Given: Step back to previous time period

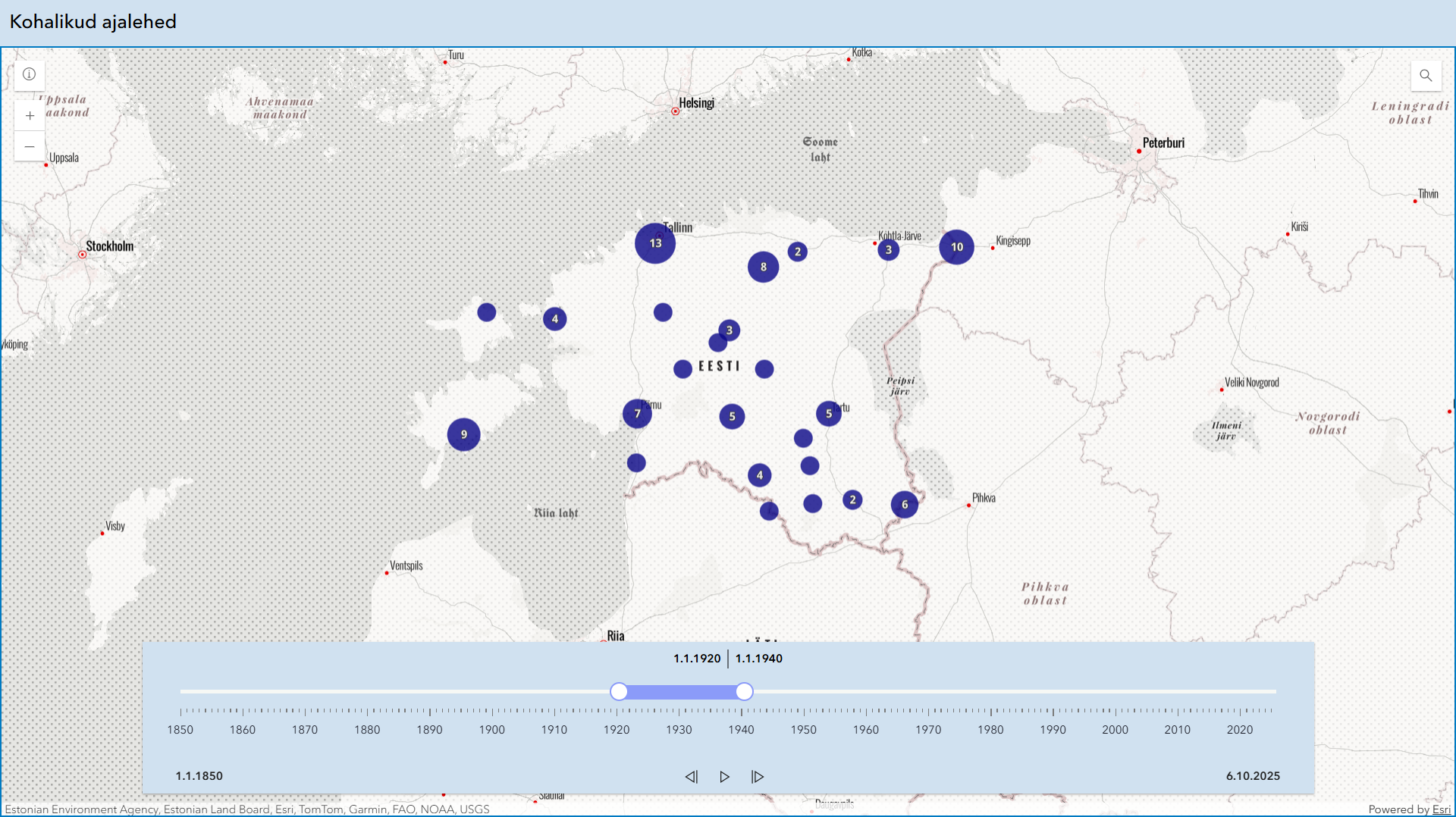Looking at the screenshot, I should click(x=691, y=777).
